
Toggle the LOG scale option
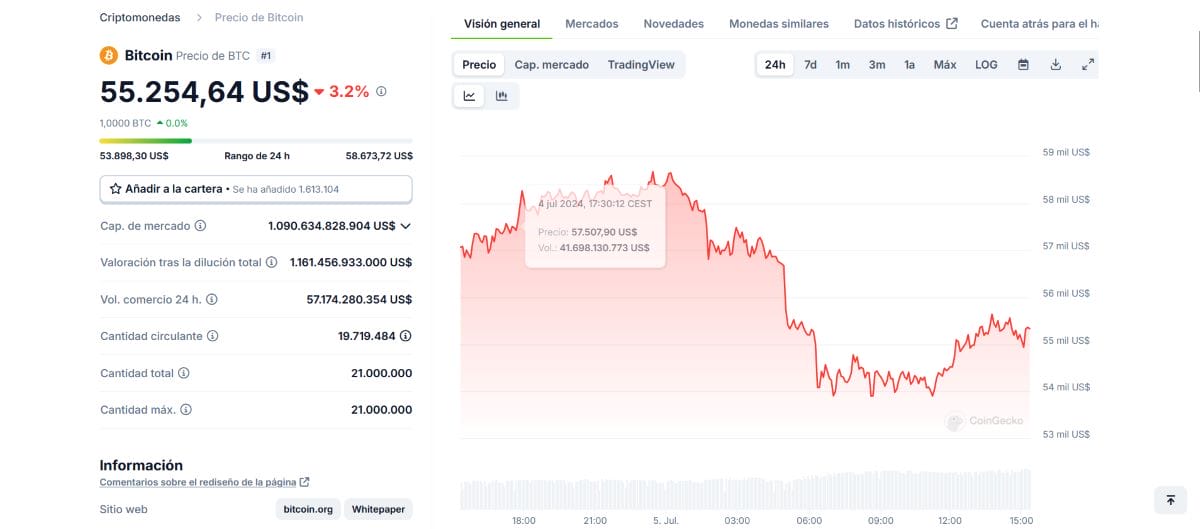coord(986,65)
